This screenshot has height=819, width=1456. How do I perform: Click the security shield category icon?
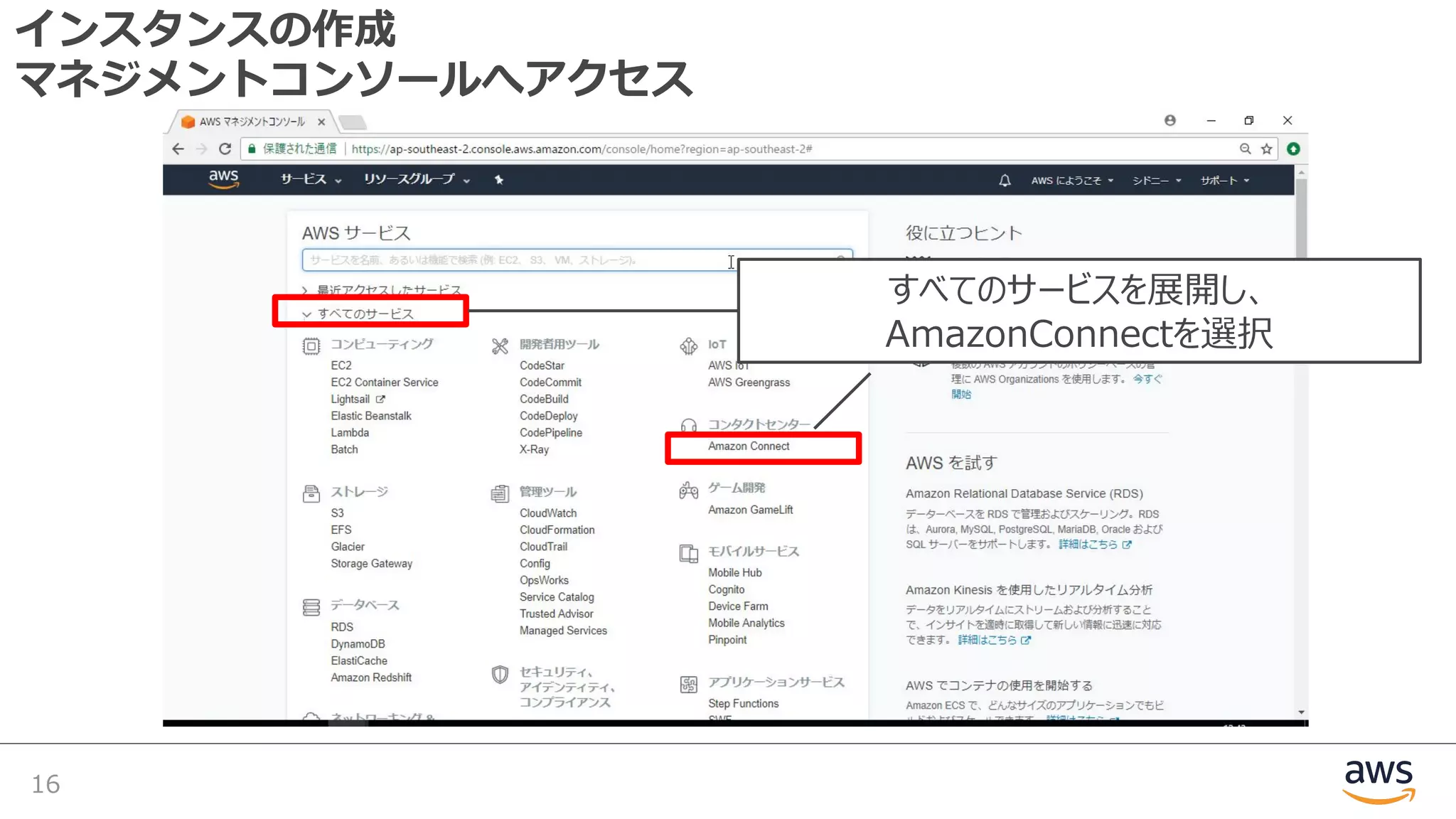[500, 674]
